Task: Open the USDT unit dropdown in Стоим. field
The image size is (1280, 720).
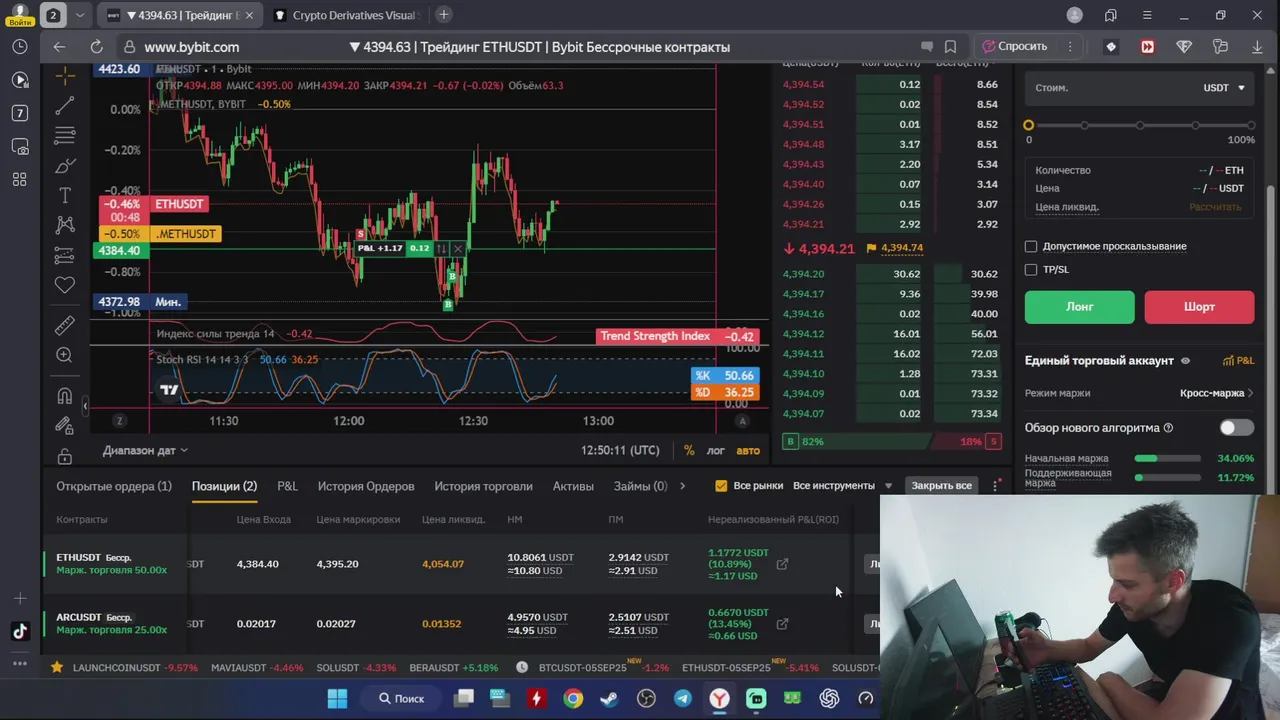Action: [x=1224, y=88]
